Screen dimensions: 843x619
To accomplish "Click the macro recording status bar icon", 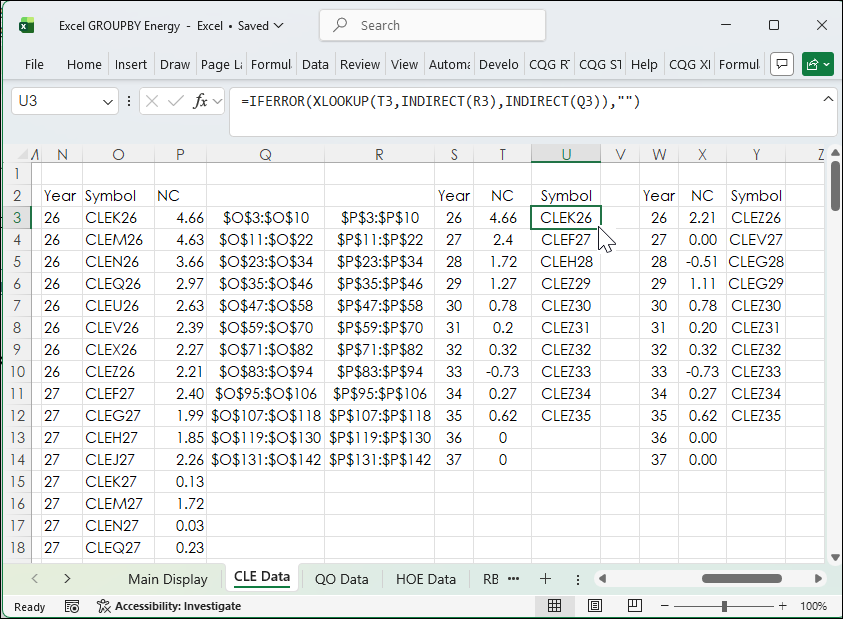I will click(x=72, y=606).
